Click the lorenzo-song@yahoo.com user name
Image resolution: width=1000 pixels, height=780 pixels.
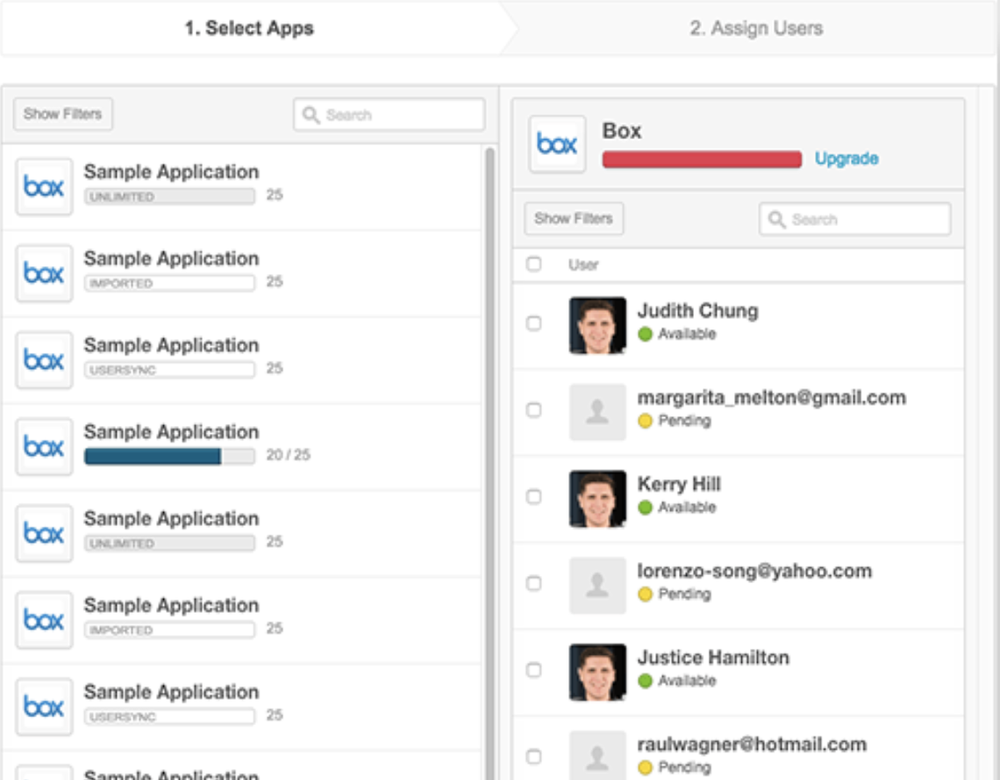754,571
